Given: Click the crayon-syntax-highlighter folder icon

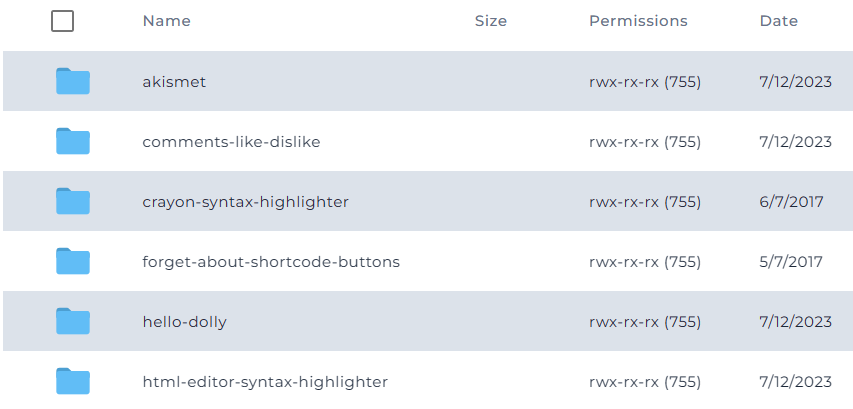Looking at the screenshot, I should pyautogui.click(x=72, y=202).
